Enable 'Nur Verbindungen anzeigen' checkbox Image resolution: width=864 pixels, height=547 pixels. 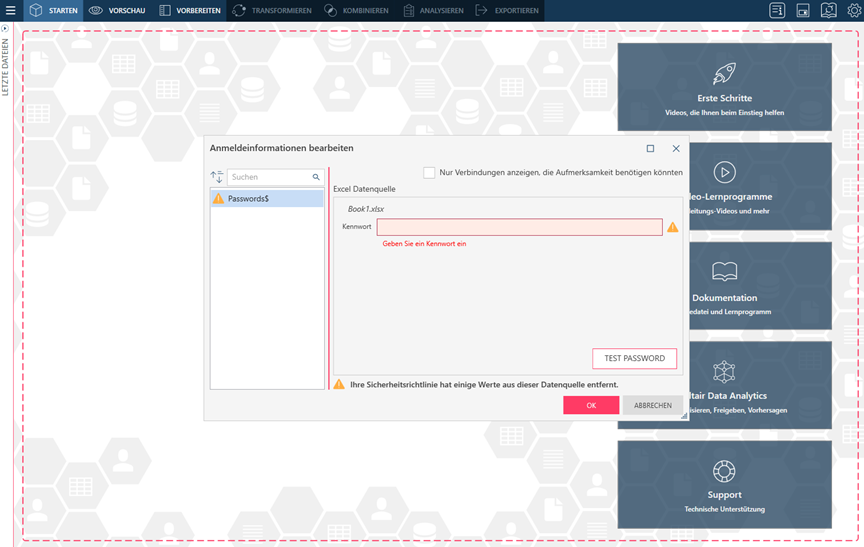tap(429, 173)
